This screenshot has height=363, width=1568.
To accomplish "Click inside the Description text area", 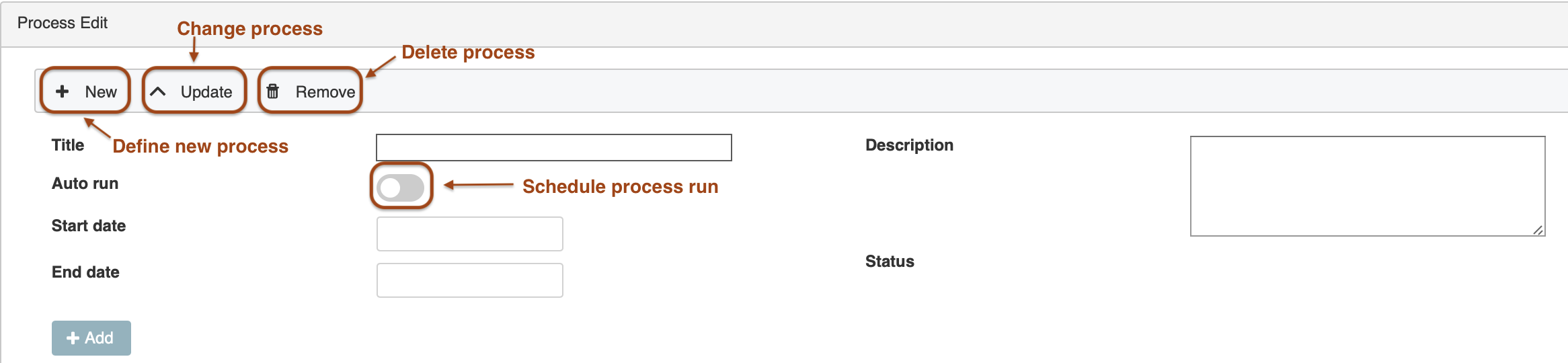I will [x=1367, y=186].
